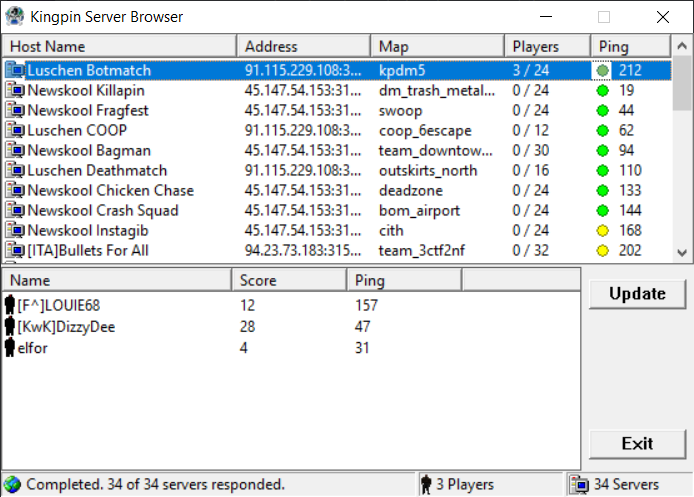
Task: Click the server icon beside 34 Servers
Action: pos(580,484)
